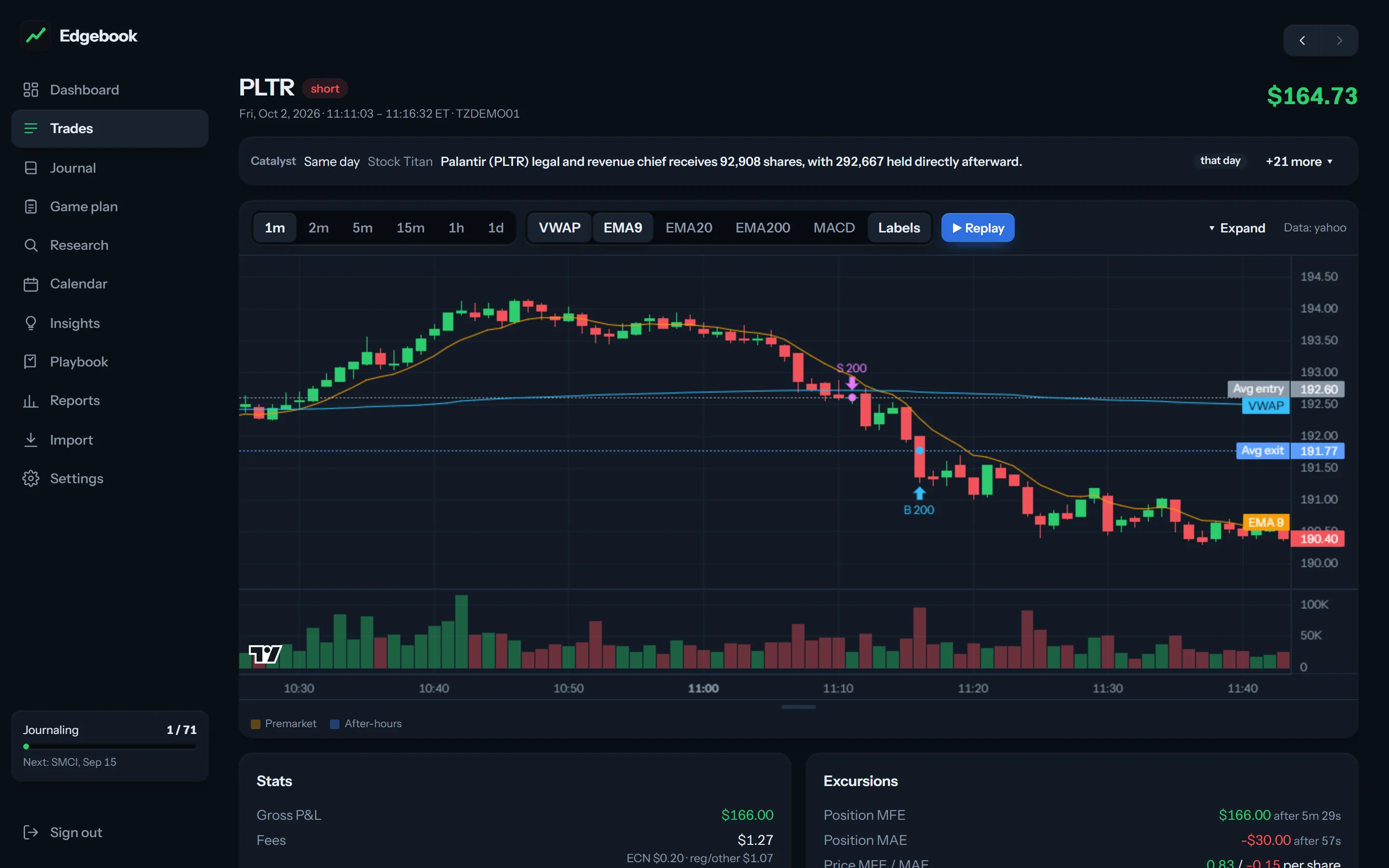The width and height of the screenshot is (1389, 868).
Task: Click the Fees $1.27 value
Action: click(755, 841)
